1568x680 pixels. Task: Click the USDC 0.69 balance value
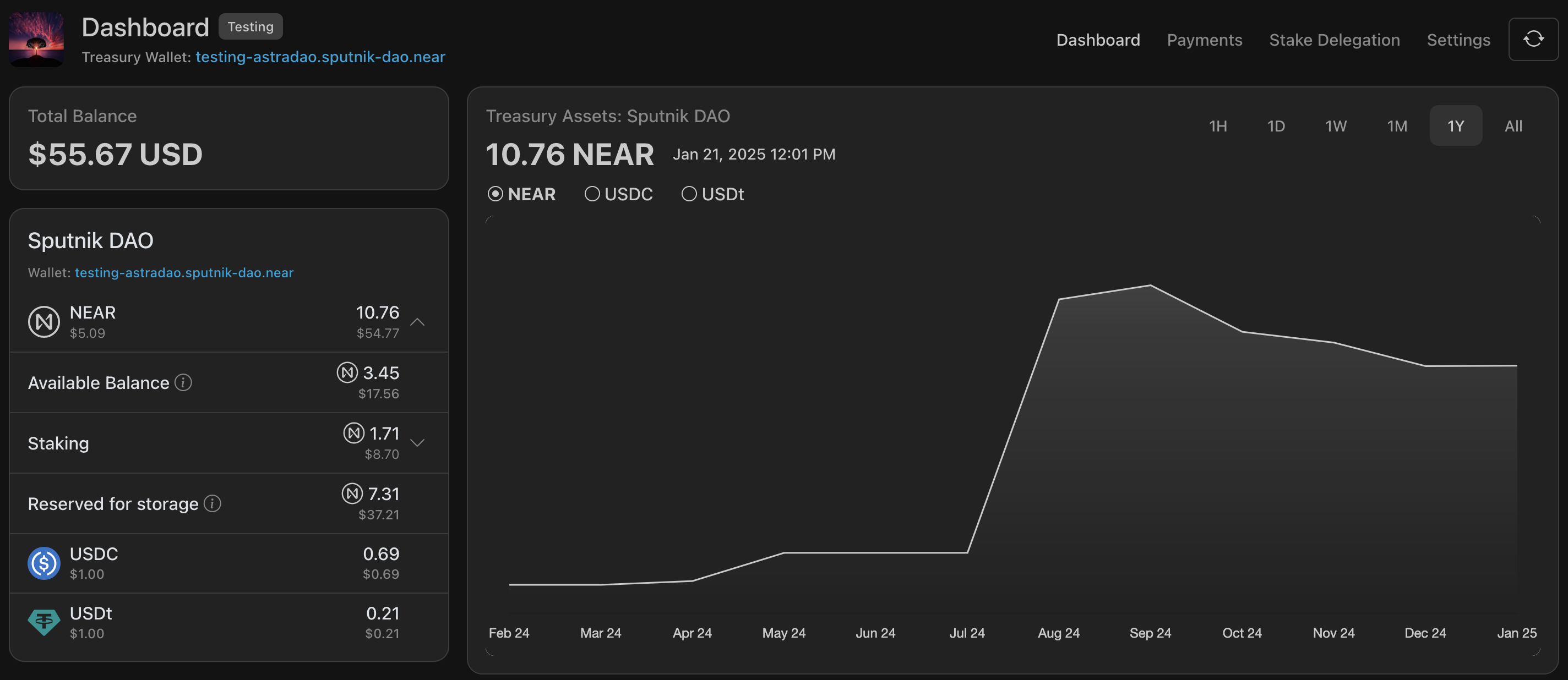click(x=381, y=554)
